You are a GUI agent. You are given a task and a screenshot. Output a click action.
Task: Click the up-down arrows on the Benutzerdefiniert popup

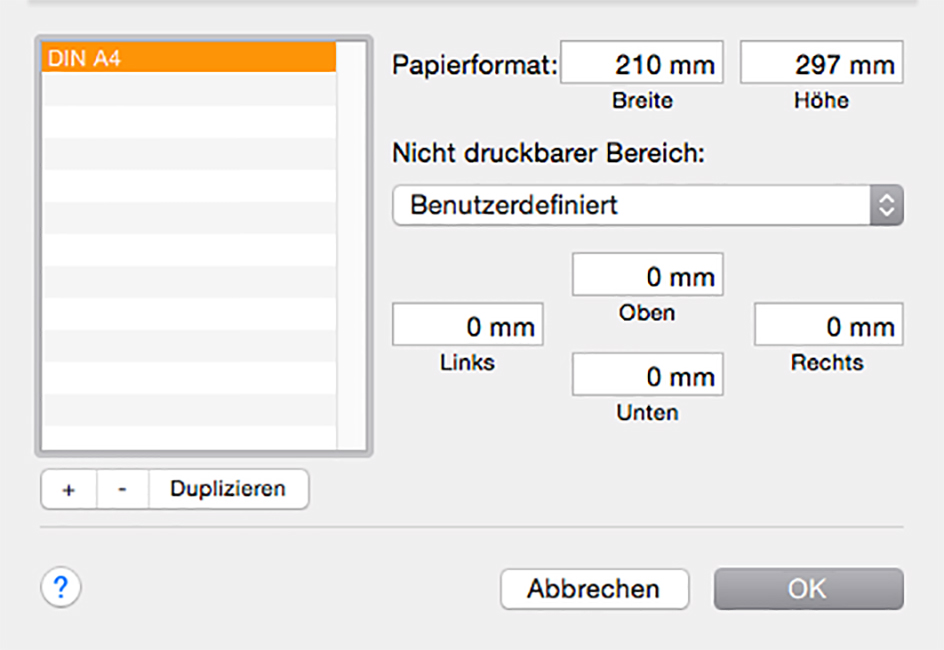[x=887, y=205]
